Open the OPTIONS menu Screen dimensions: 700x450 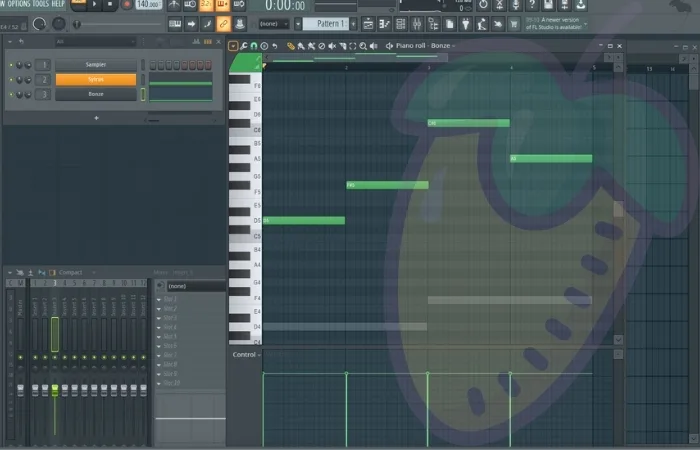pyautogui.click(x=19, y=4)
